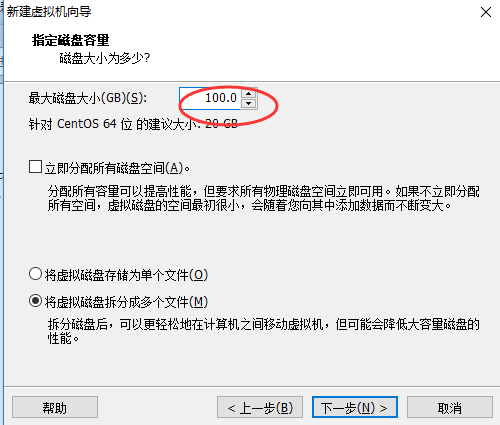Go back using the 上一步(B) button

pyautogui.click(x=260, y=407)
